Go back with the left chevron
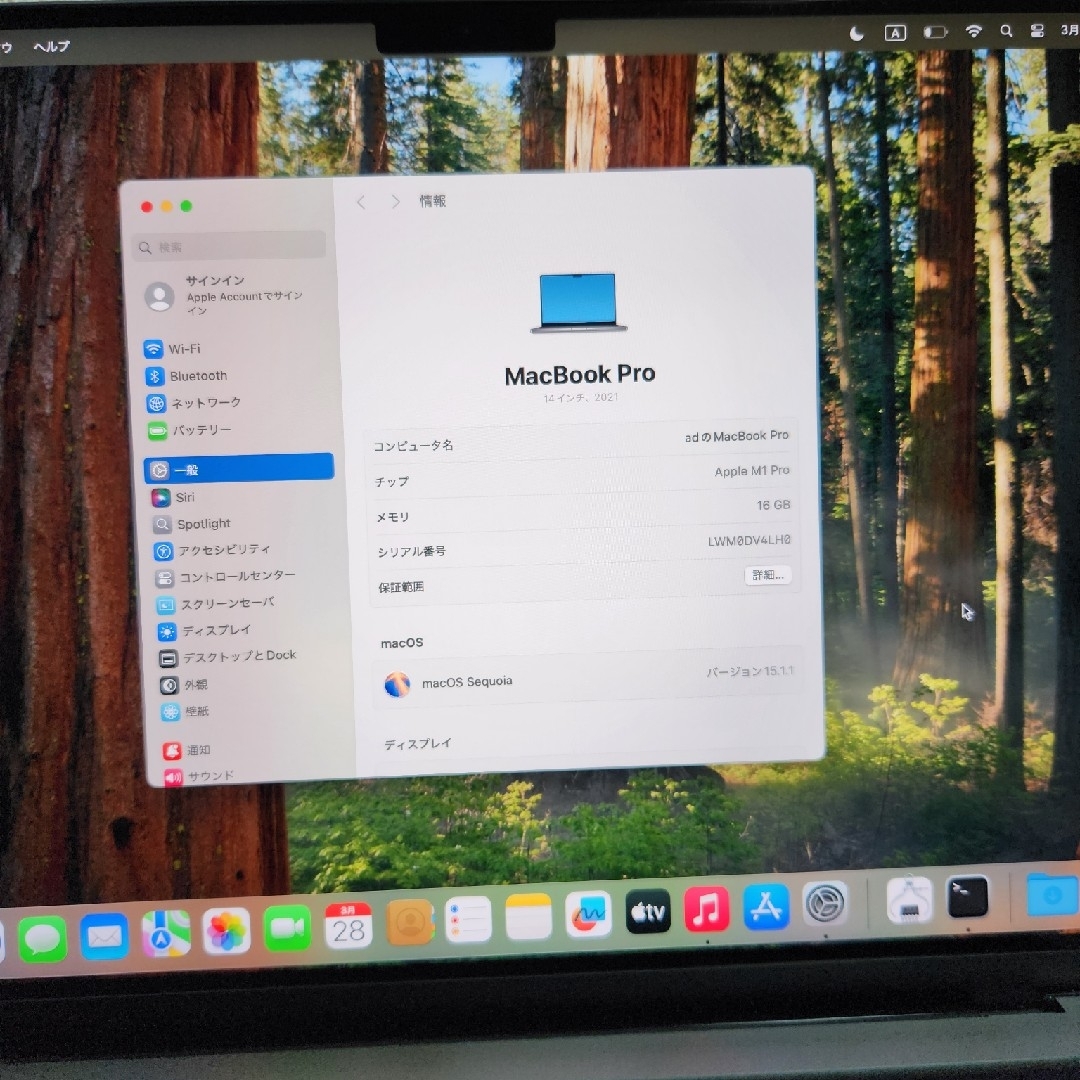The width and height of the screenshot is (1080, 1080). pos(360,202)
